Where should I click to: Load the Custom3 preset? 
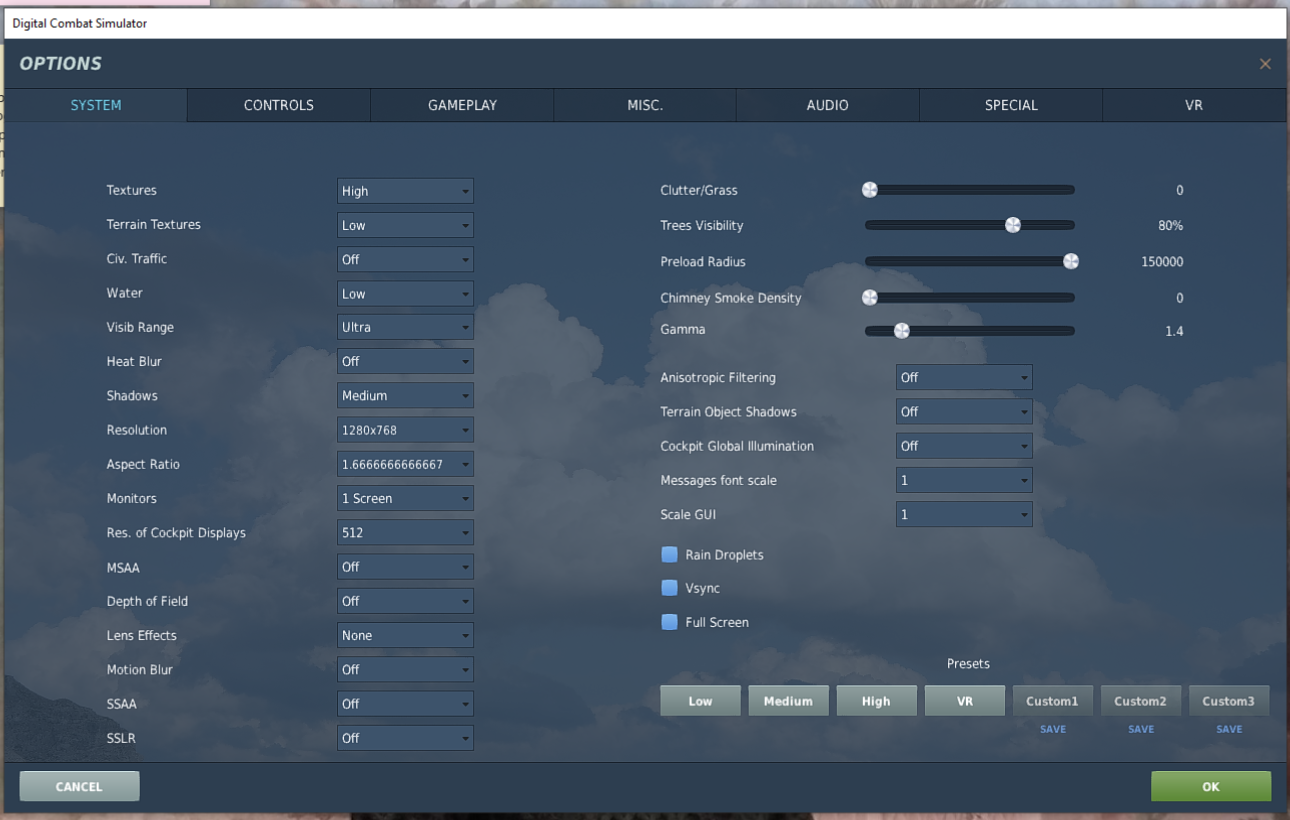tap(1228, 701)
